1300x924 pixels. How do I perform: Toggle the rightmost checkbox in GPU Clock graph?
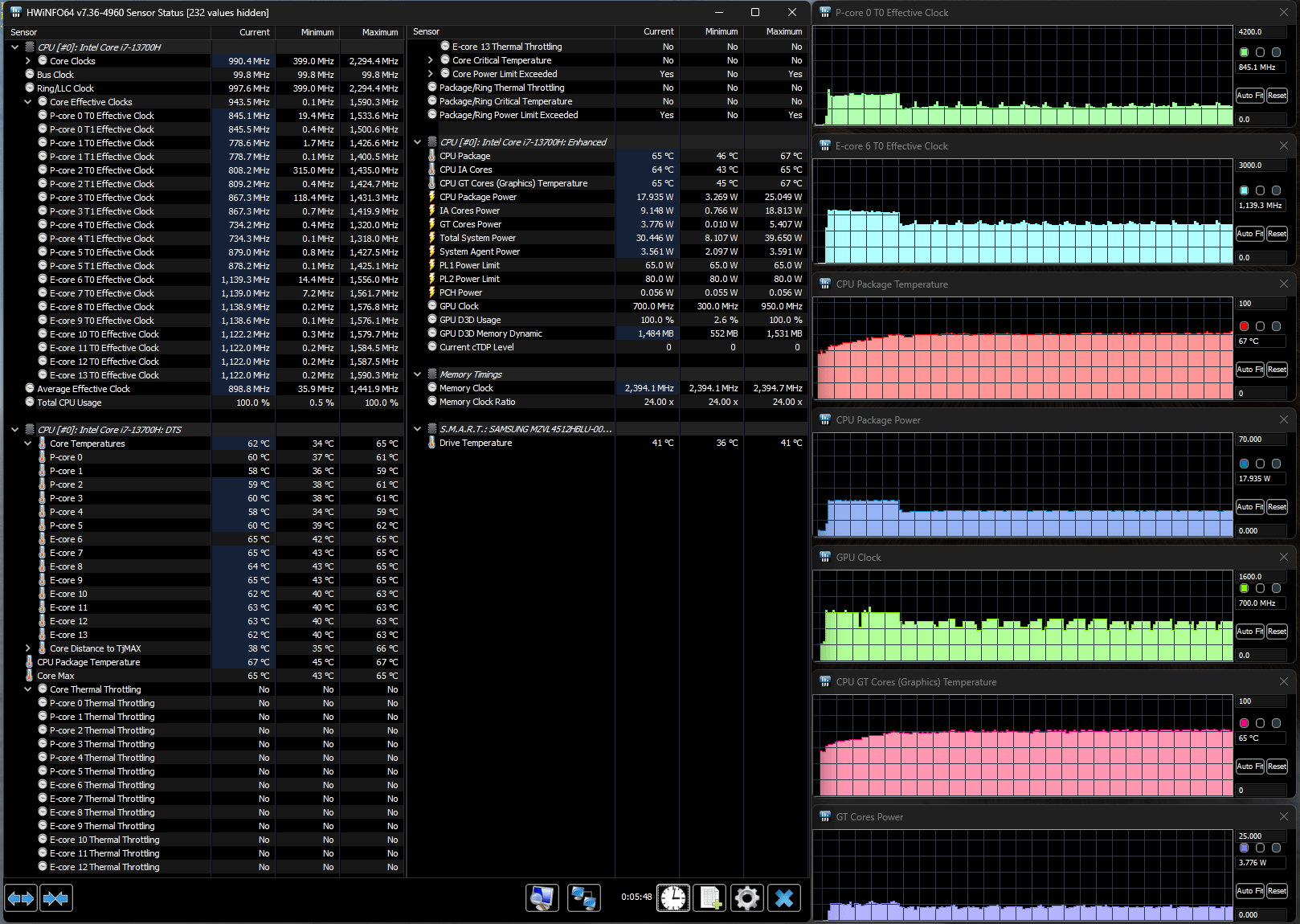tap(1276, 588)
